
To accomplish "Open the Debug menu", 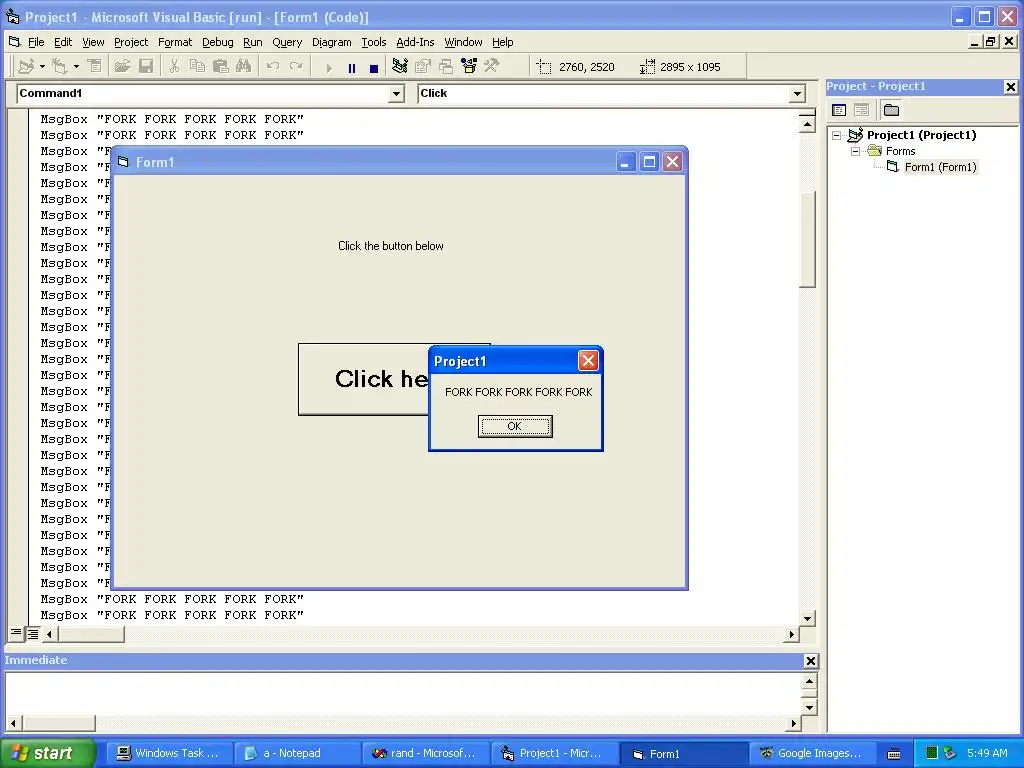I will [x=217, y=42].
